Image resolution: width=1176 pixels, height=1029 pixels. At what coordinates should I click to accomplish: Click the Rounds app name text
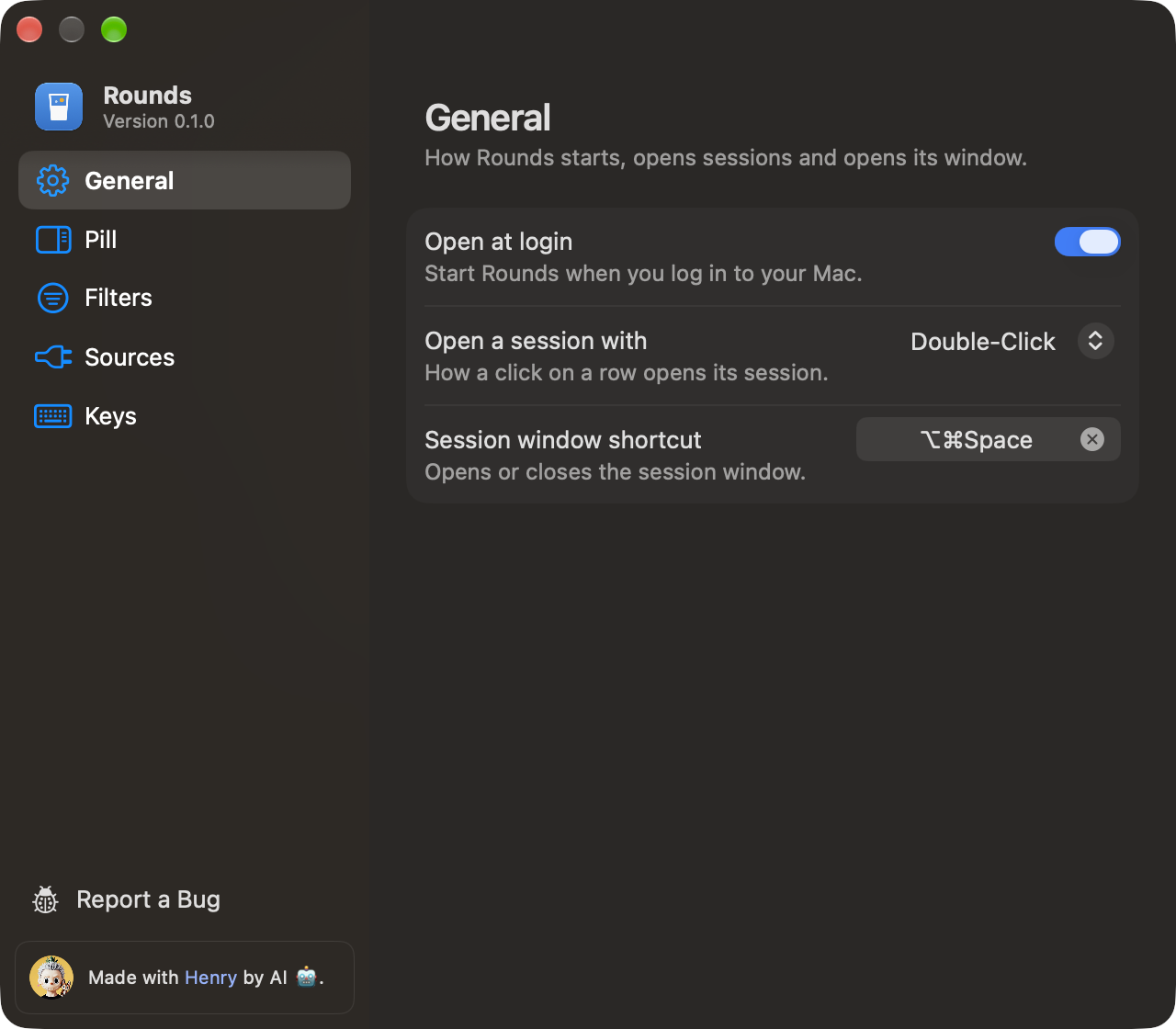click(148, 96)
